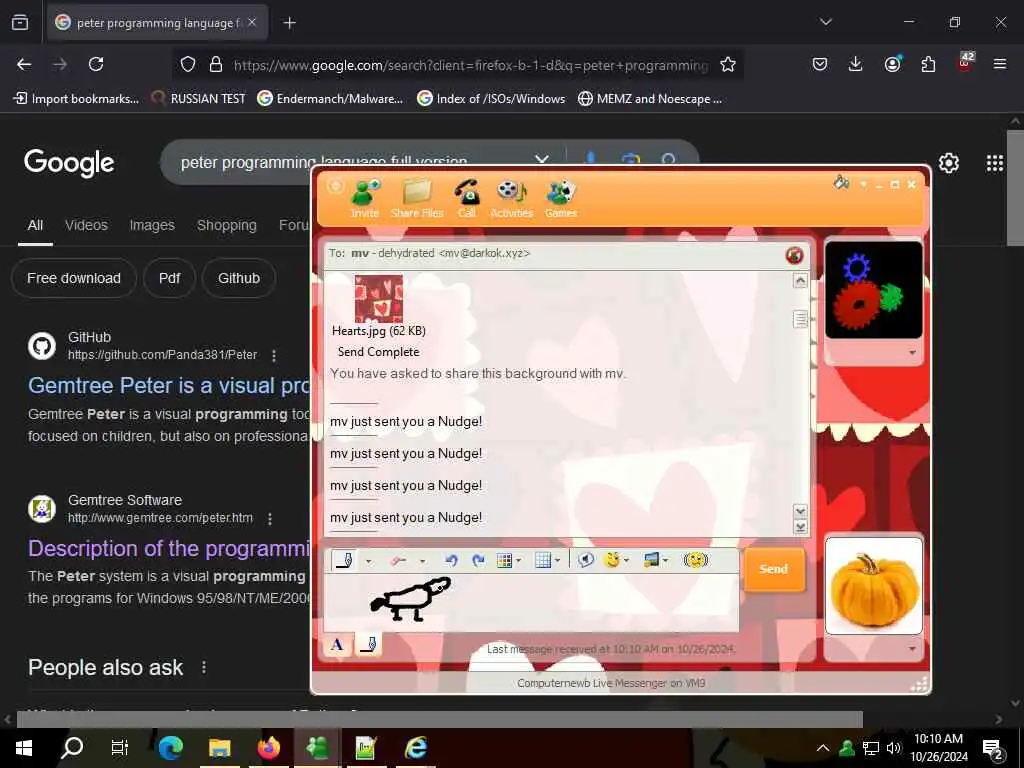This screenshot has height=768, width=1024.
Task: Click contact's gears display picture
Action: [x=874, y=290]
